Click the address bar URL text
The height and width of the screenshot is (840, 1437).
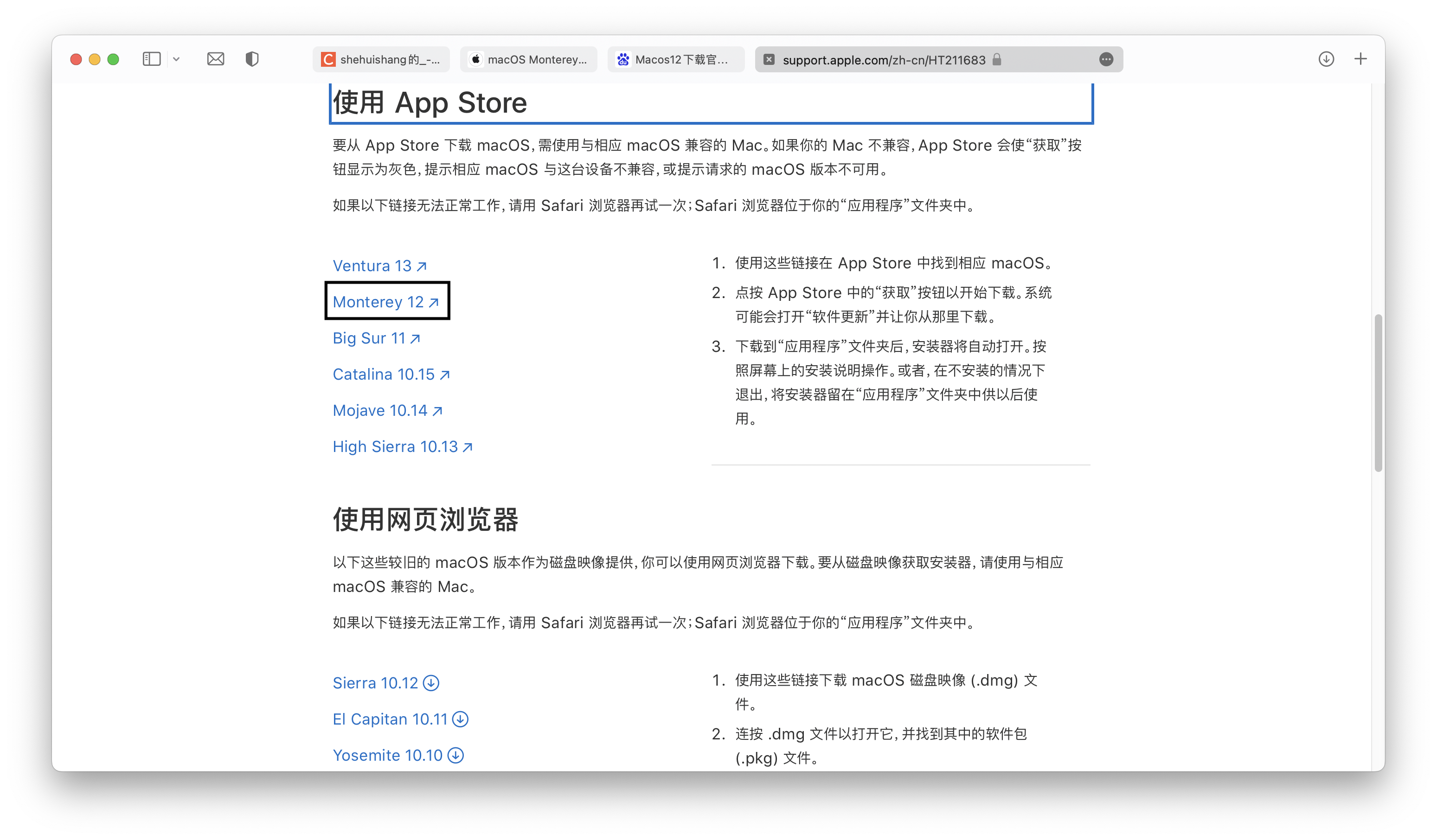pyautogui.click(x=883, y=60)
